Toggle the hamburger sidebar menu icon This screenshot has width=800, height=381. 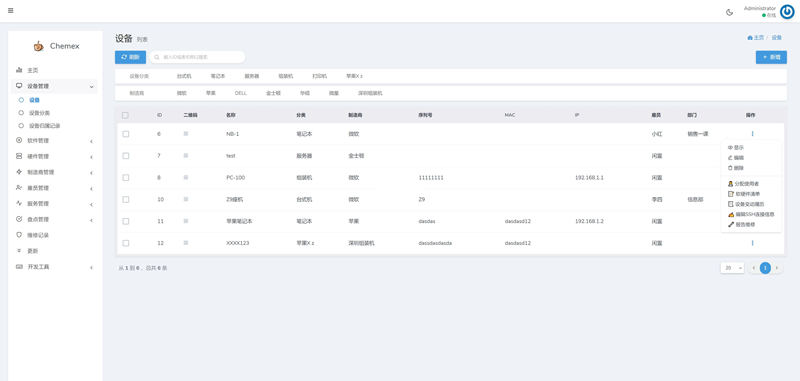pyautogui.click(x=11, y=11)
